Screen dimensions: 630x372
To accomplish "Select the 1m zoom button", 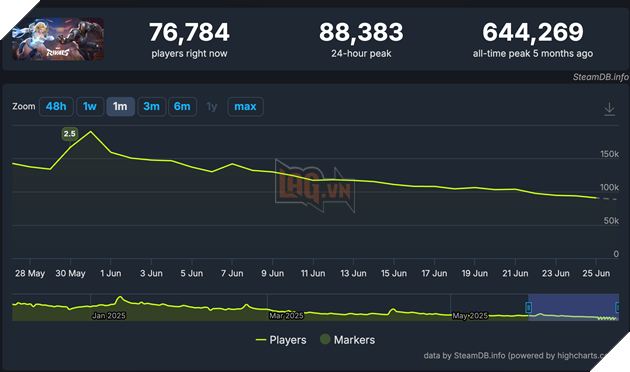I will coord(120,106).
